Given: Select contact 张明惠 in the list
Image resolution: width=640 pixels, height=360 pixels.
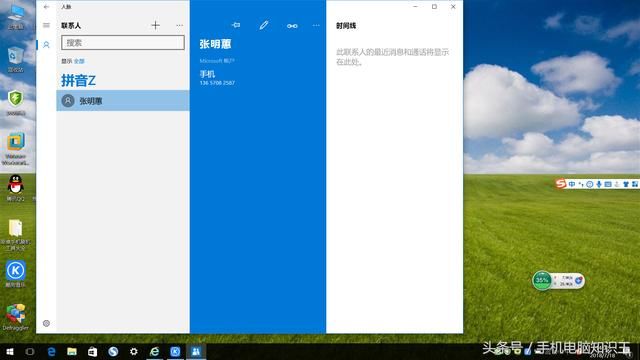Looking at the screenshot, I should [123, 100].
